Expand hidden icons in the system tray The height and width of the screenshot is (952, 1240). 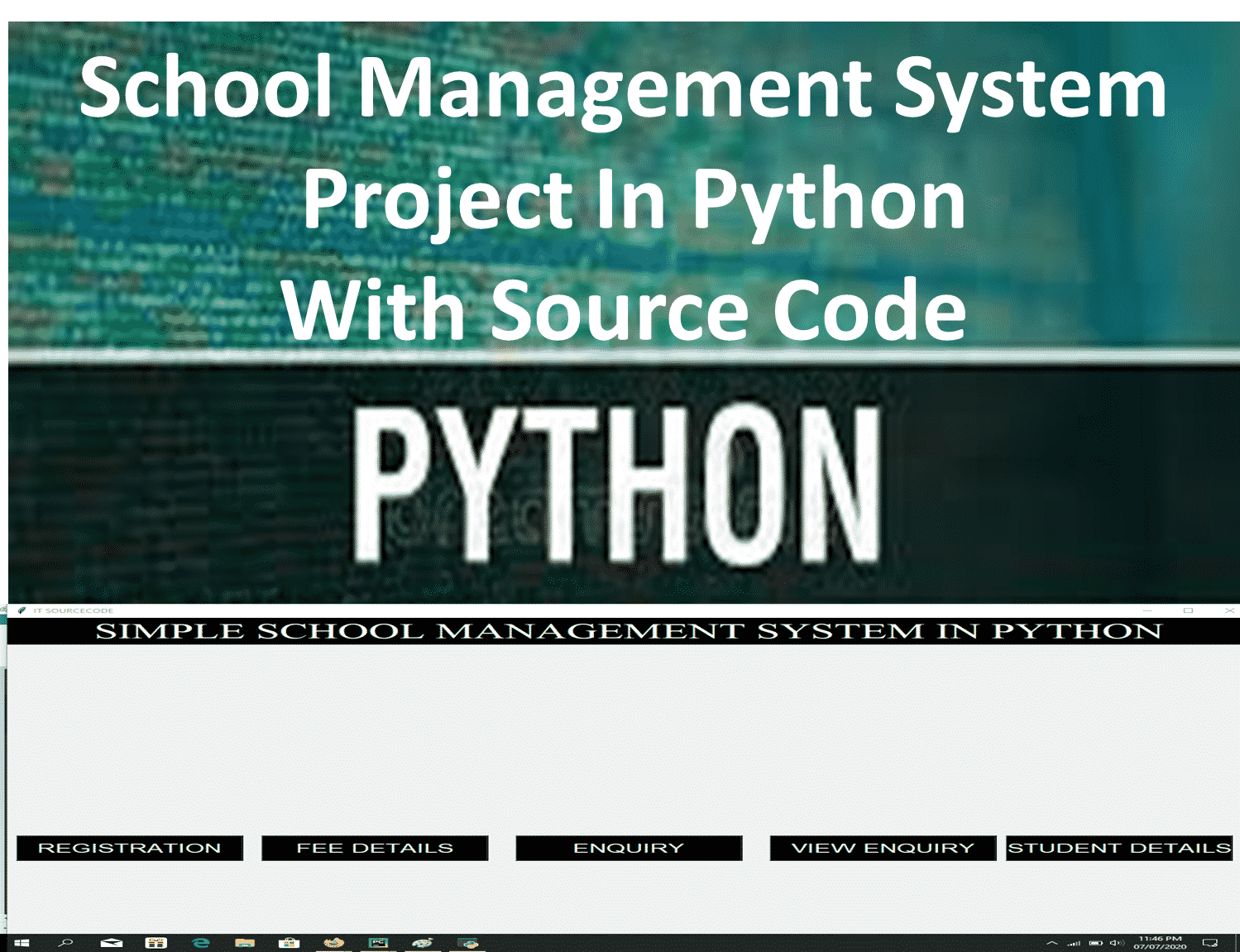pyautogui.click(x=1052, y=942)
